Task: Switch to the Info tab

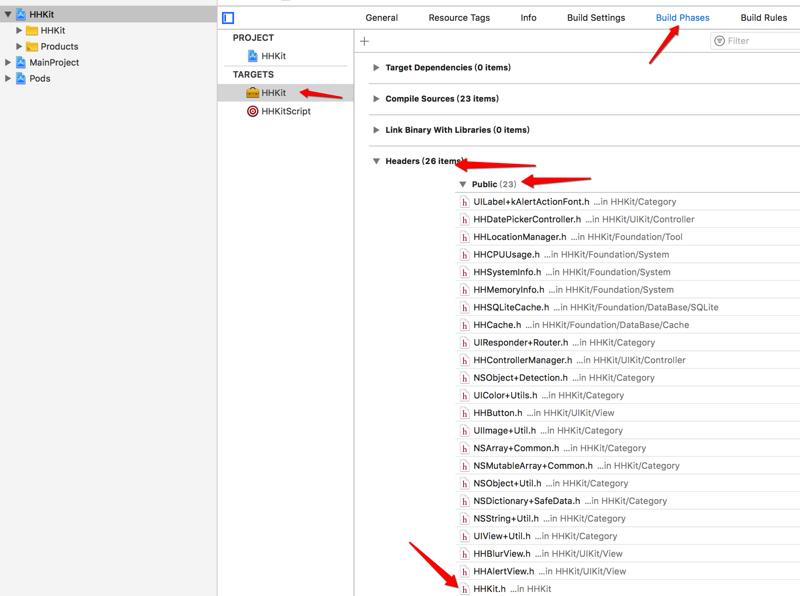Action: 529,18
